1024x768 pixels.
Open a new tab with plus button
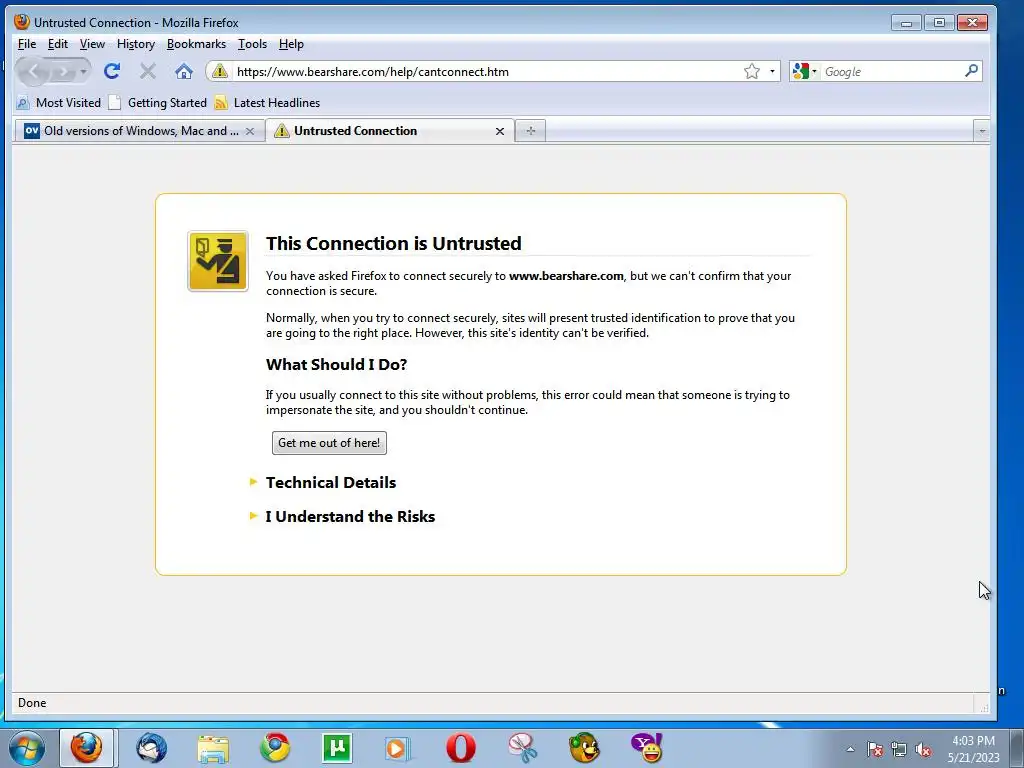tap(530, 131)
